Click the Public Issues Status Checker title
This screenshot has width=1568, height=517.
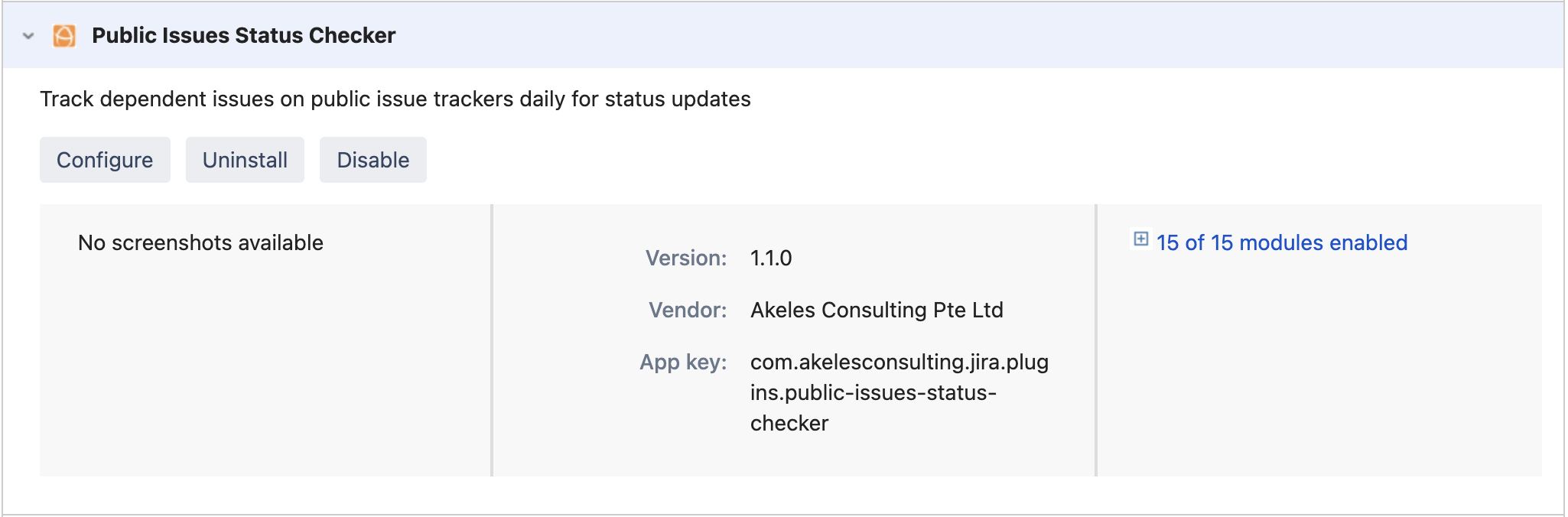[243, 36]
